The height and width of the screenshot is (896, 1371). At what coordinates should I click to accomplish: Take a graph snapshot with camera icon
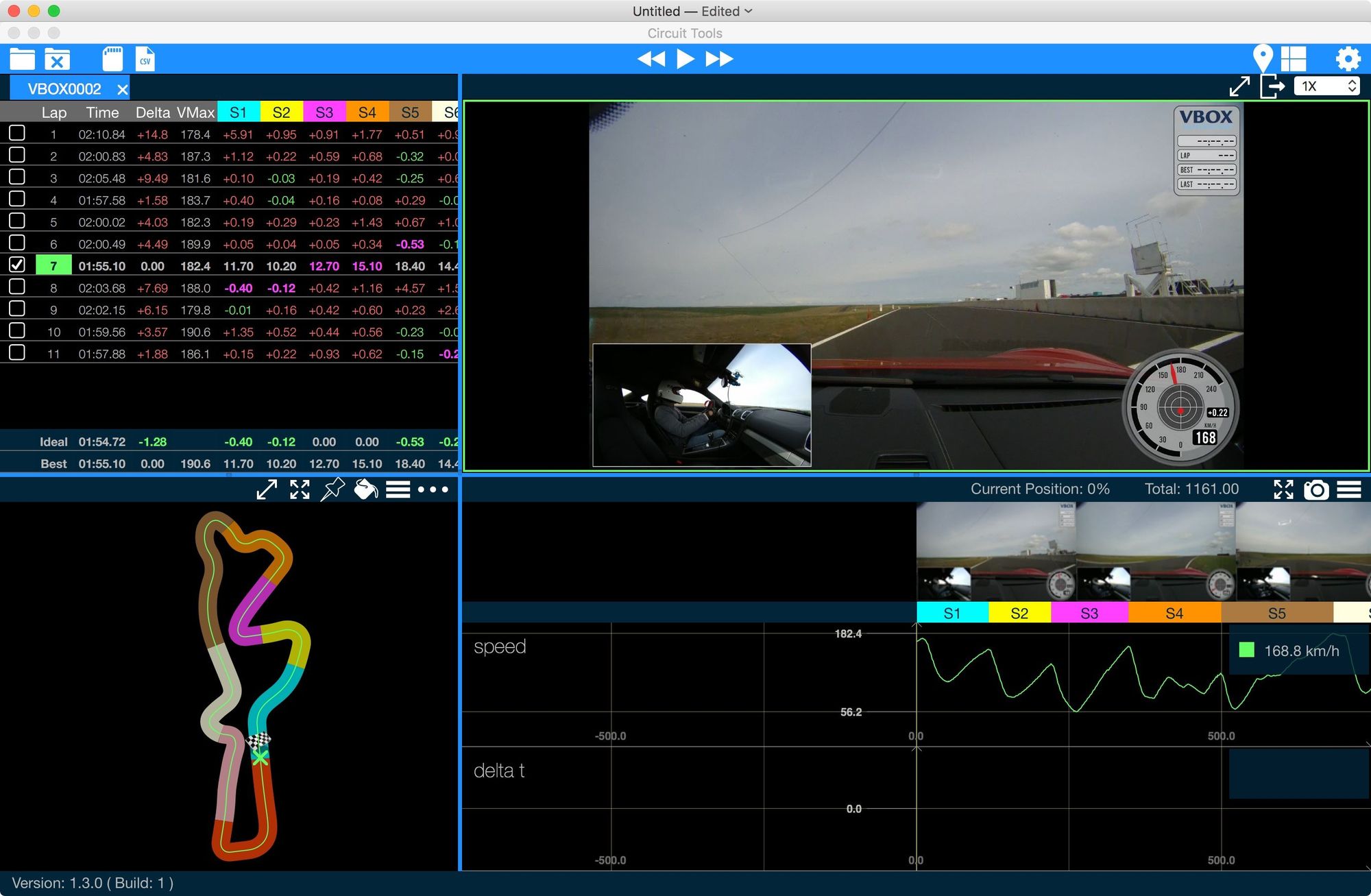1316,489
